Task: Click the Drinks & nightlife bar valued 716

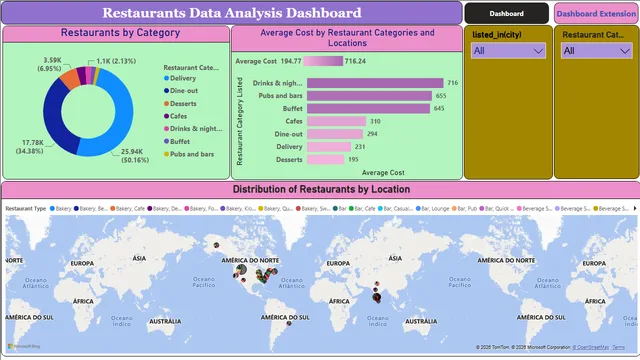Action: coord(375,83)
